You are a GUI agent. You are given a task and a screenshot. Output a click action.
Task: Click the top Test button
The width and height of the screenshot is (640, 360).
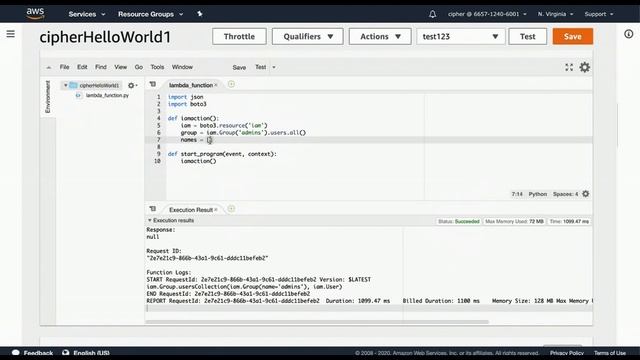pos(527,36)
